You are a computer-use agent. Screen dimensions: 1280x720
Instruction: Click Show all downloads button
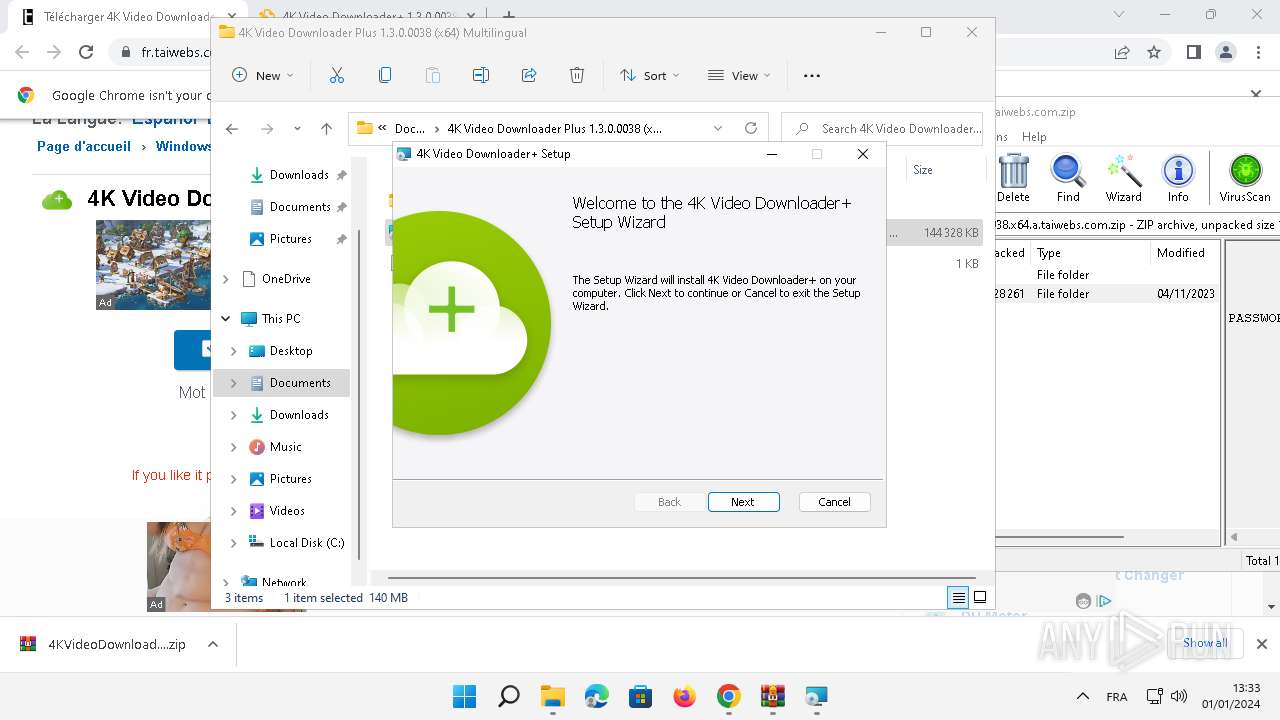(x=1205, y=643)
